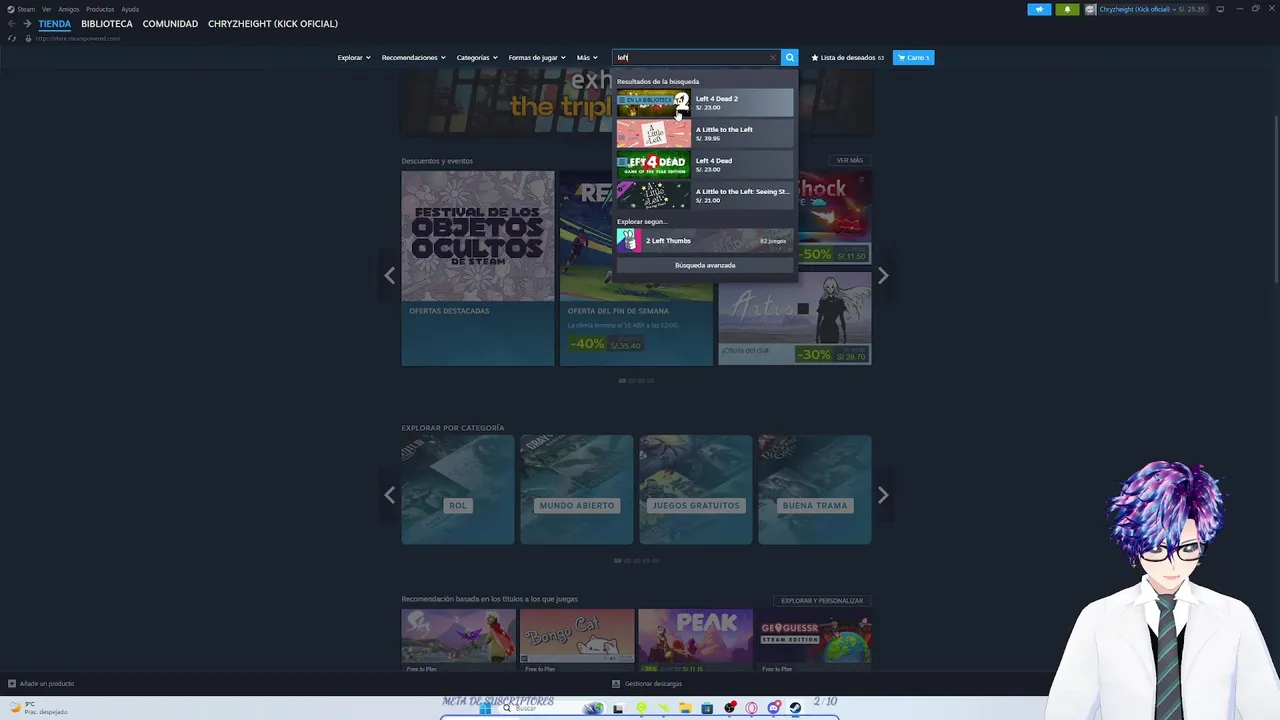Open the Productos menu

tap(100, 9)
